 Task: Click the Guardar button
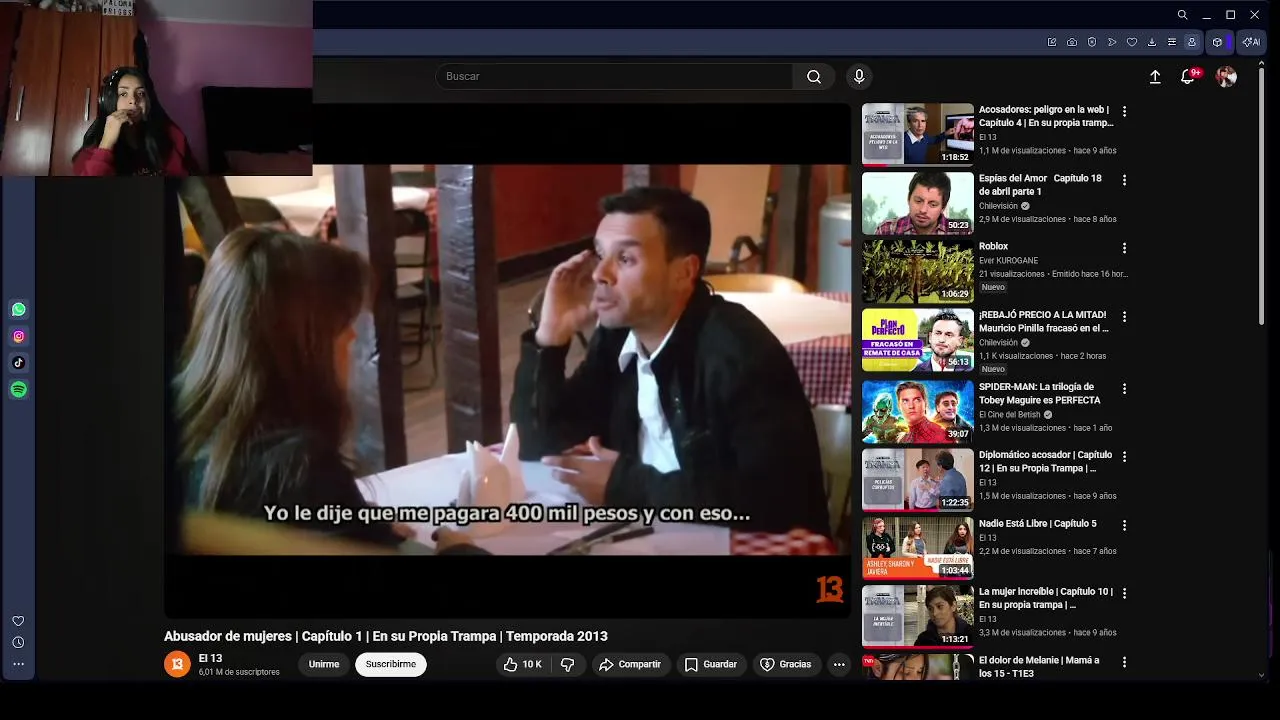(x=711, y=664)
